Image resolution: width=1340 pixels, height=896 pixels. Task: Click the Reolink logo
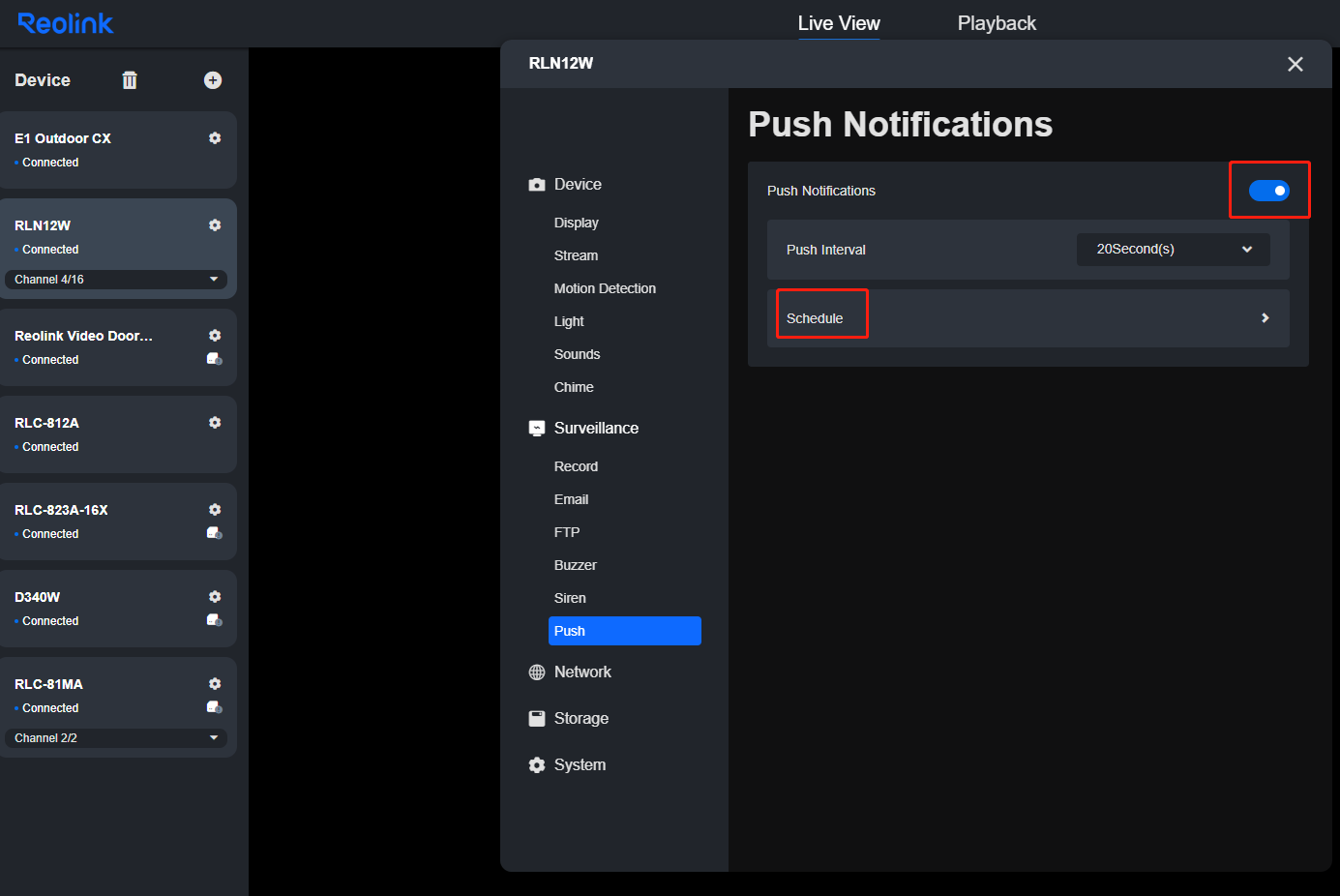pos(66,23)
